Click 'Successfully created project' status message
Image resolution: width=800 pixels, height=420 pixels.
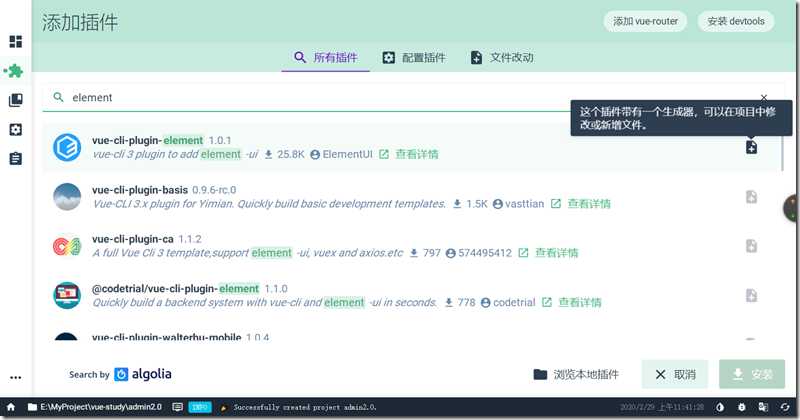pos(305,407)
